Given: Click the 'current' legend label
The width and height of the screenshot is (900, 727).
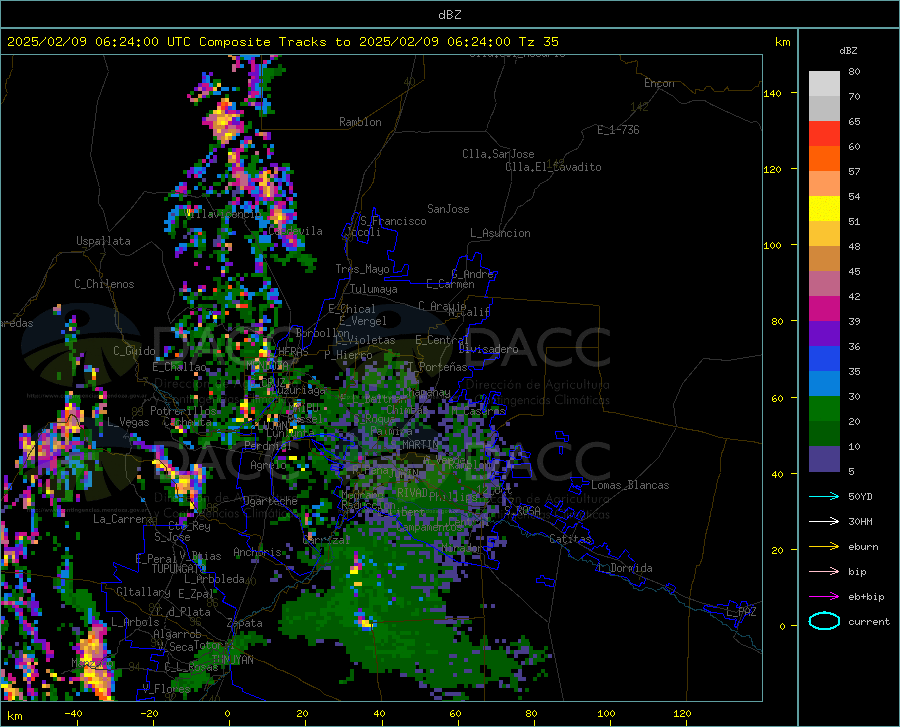Looking at the screenshot, I should click(x=869, y=621).
